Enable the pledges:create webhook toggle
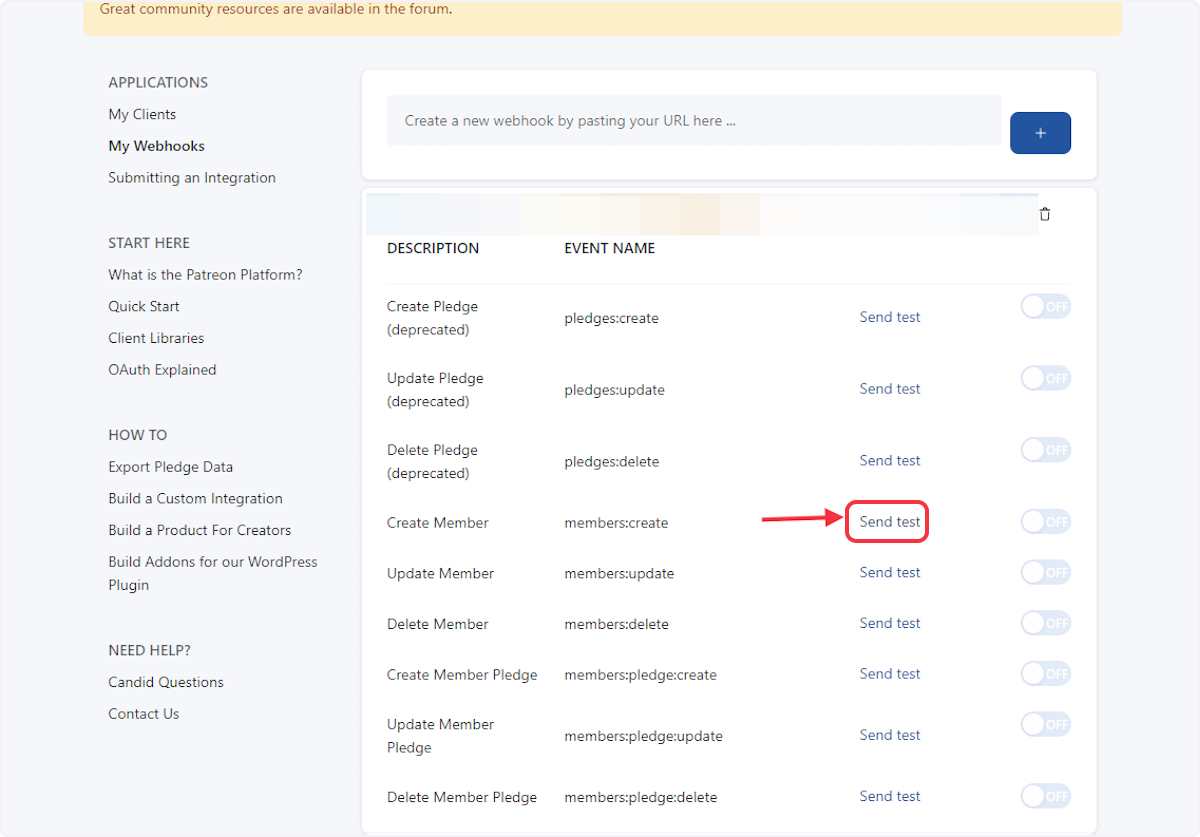 pos(1045,306)
